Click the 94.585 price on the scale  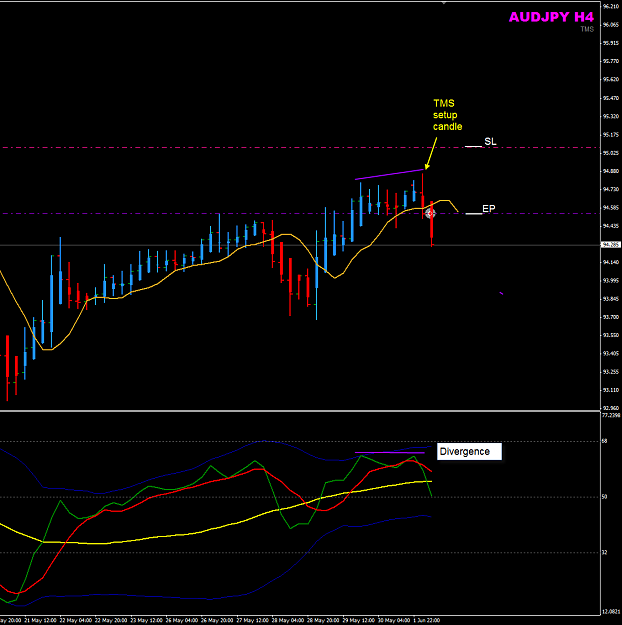[610, 208]
